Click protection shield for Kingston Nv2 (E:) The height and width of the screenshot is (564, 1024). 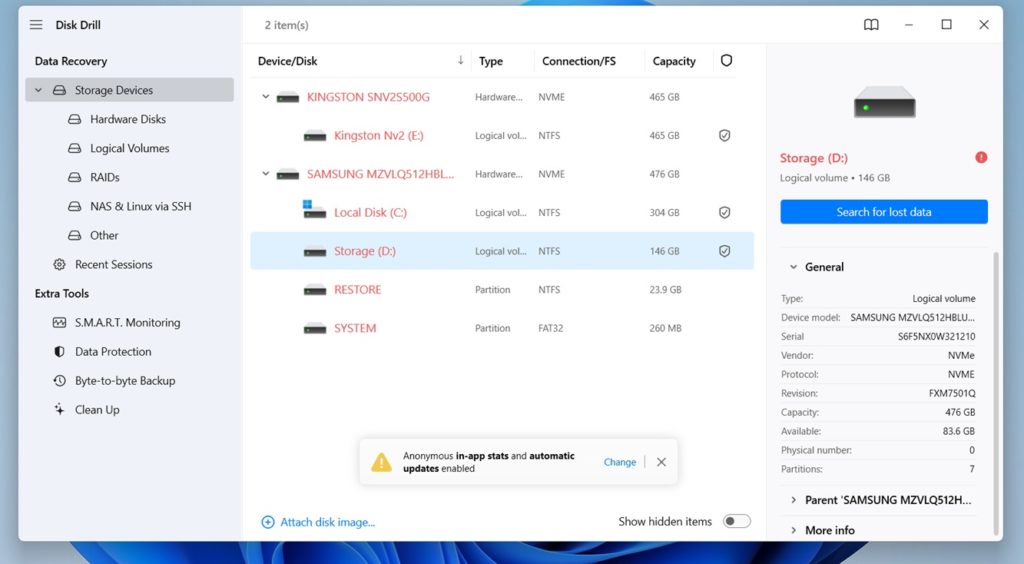click(724, 136)
